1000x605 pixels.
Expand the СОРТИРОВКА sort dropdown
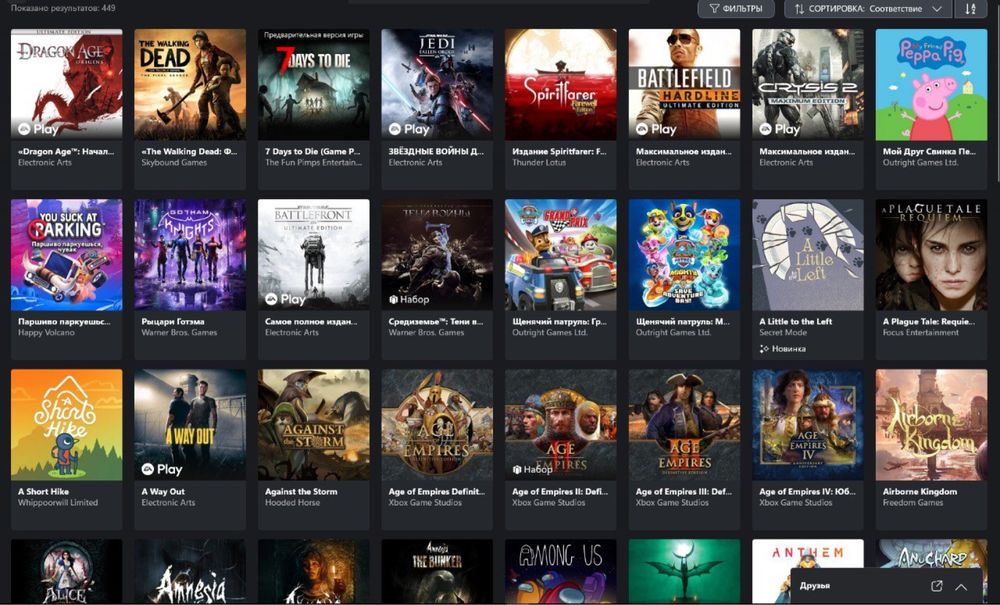(x=868, y=9)
